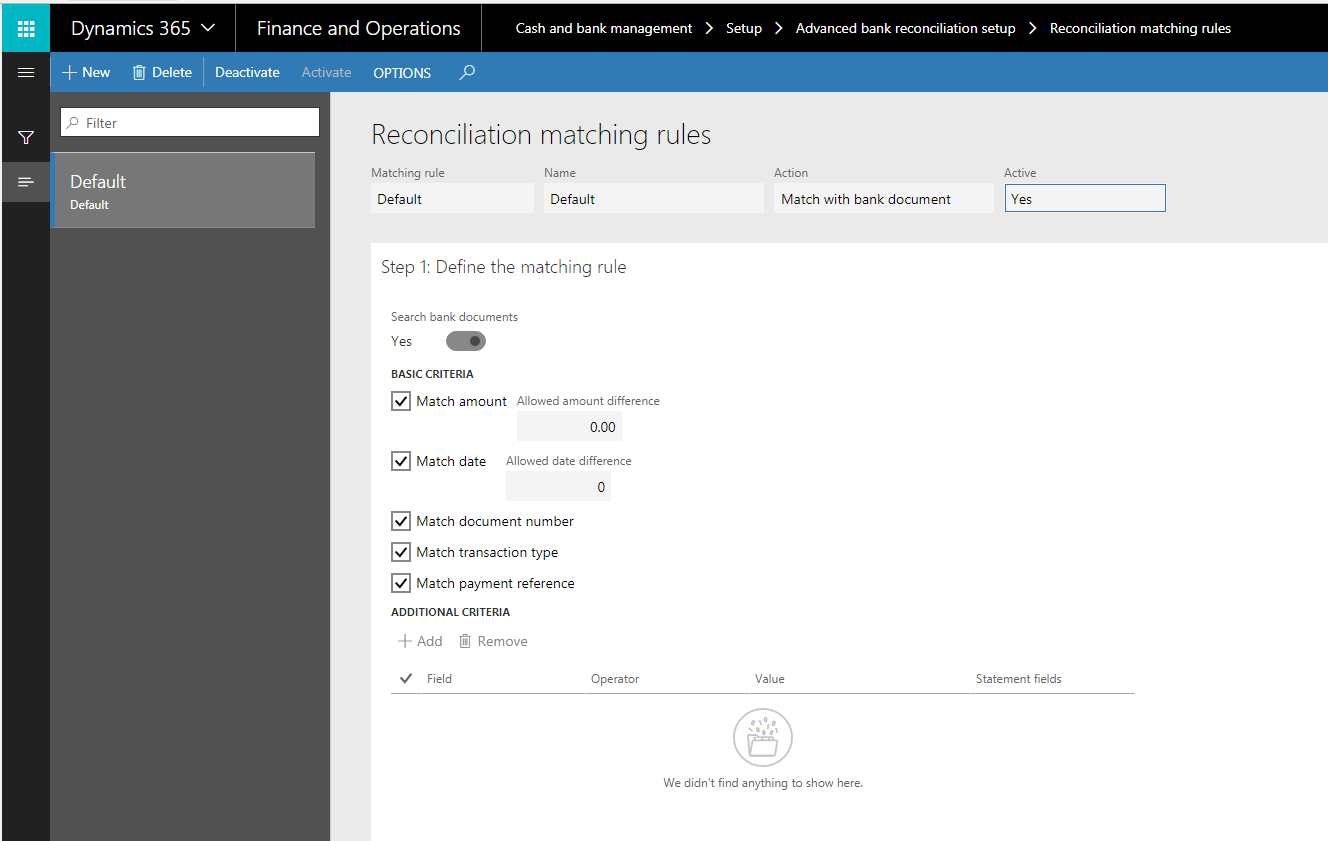Open the Dynamics 365 dropdown chevron
Screen dimensions: 1328x841
208,28
